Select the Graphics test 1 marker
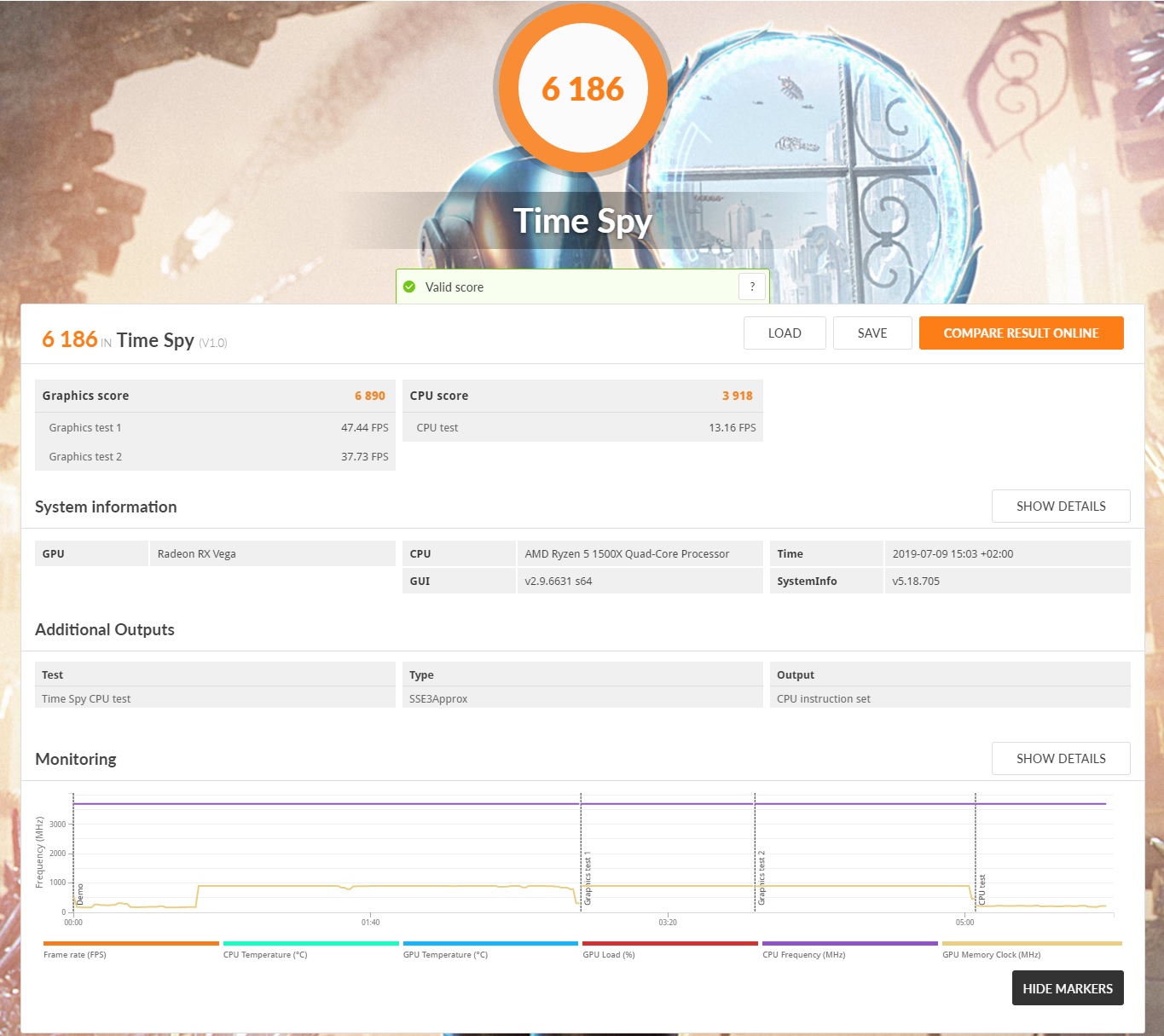1164x1036 pixels. pyautogui.click(x=588, y=878)
